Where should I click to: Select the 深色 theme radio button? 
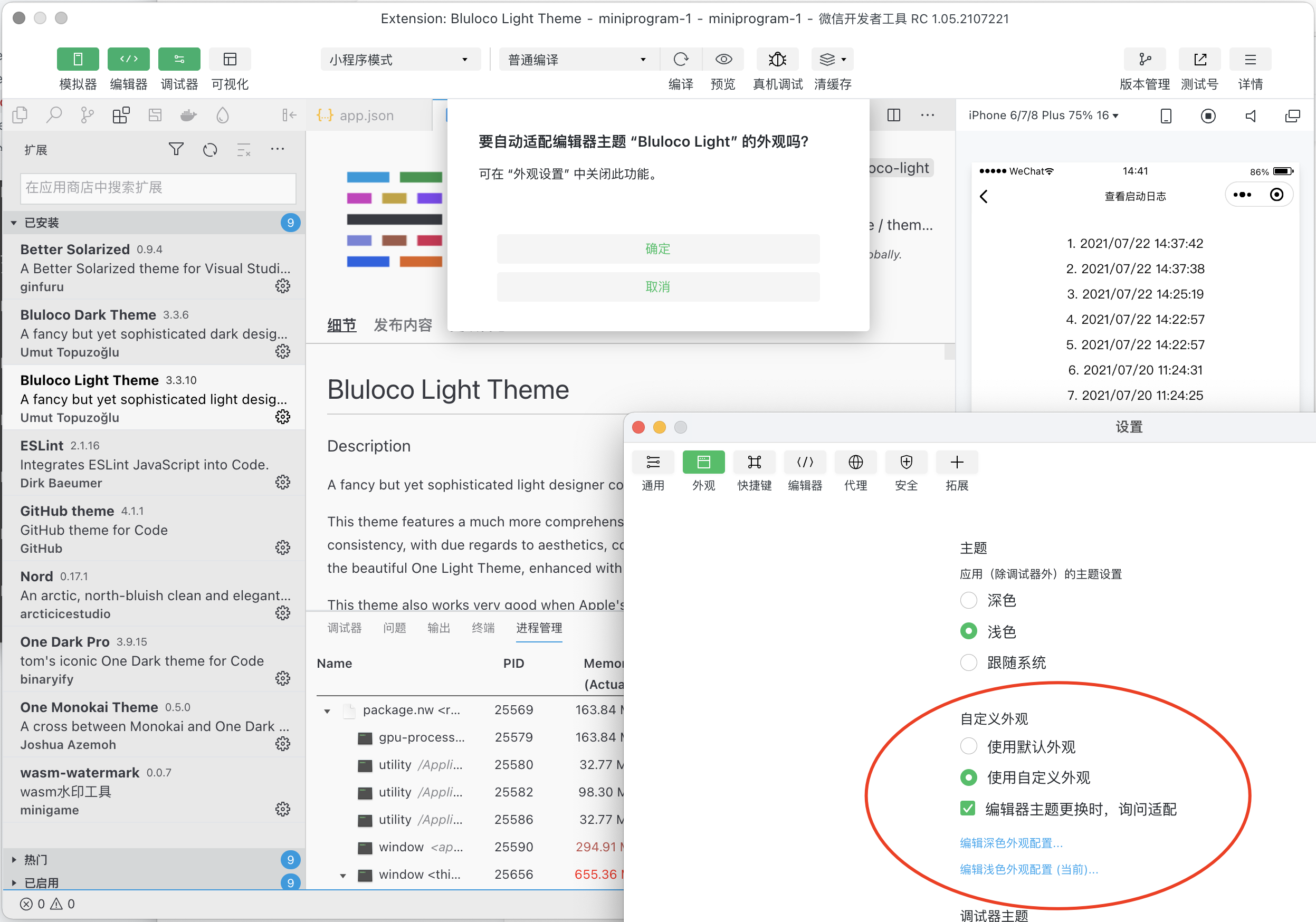(x=968, y=601)
